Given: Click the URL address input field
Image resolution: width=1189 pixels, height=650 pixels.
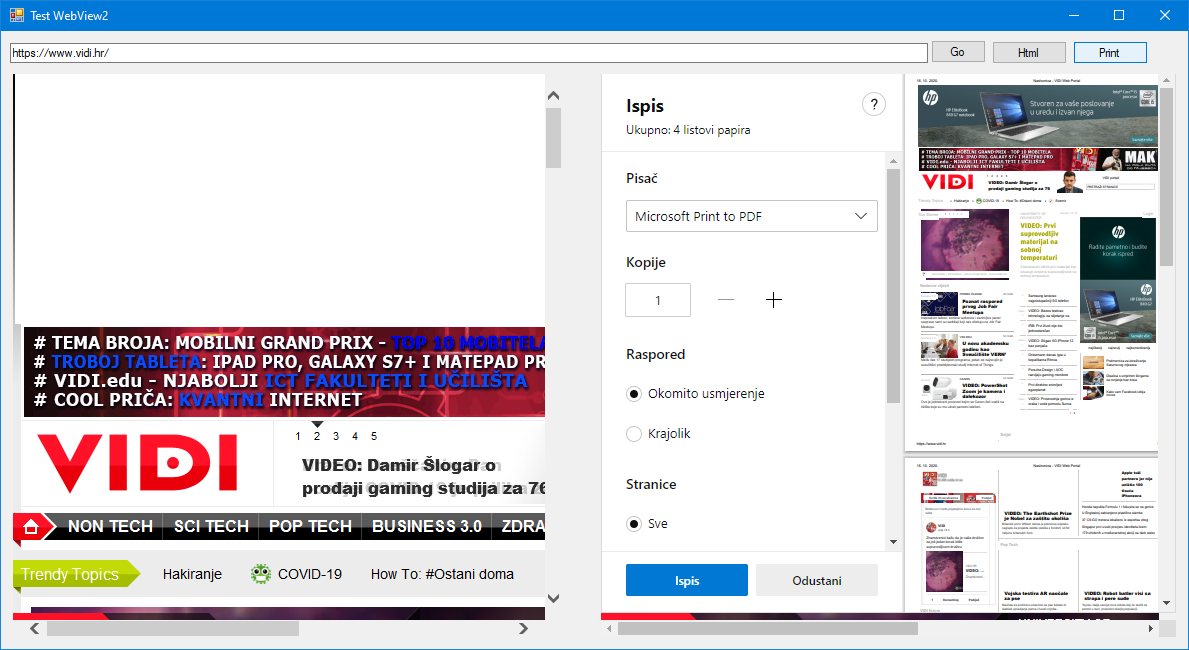Looking at the screenshot, I should [468, 52].
